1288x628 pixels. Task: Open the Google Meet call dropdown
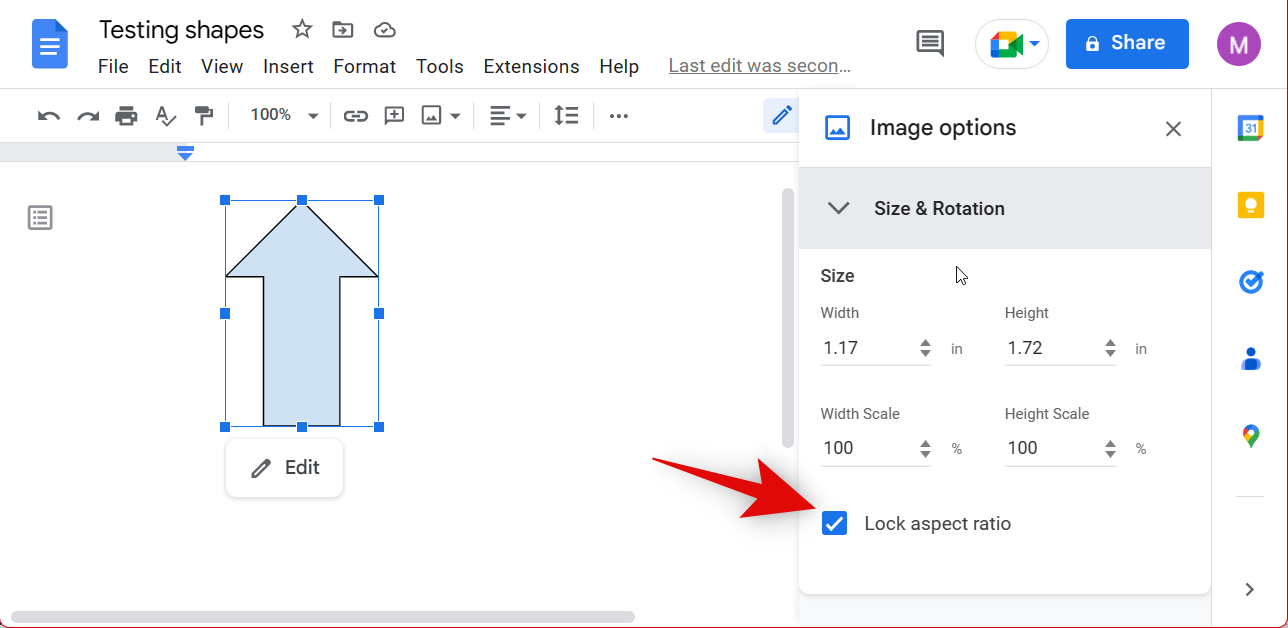point(1012,44)
